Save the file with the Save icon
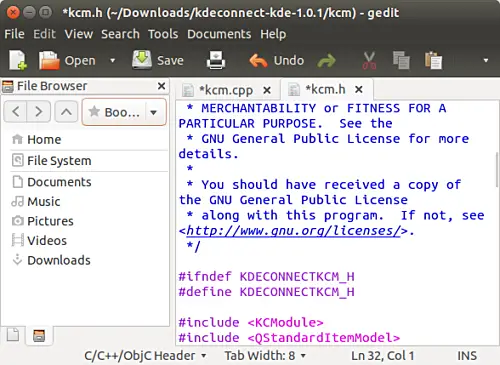The width and height of the screenshot is (500, 365). coord(142,60)
